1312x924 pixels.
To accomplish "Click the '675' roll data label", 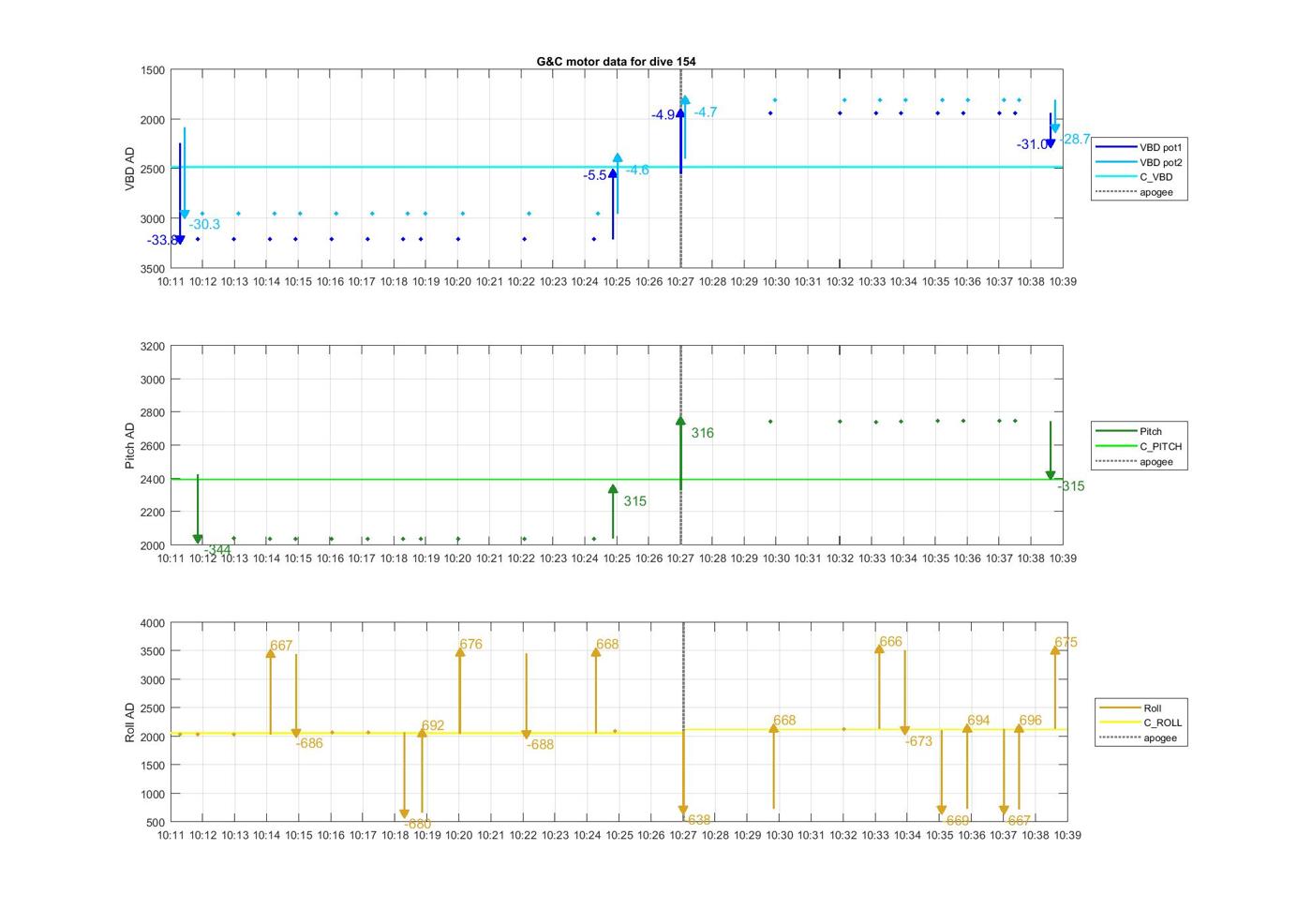I will click(x=1066, y=642).
